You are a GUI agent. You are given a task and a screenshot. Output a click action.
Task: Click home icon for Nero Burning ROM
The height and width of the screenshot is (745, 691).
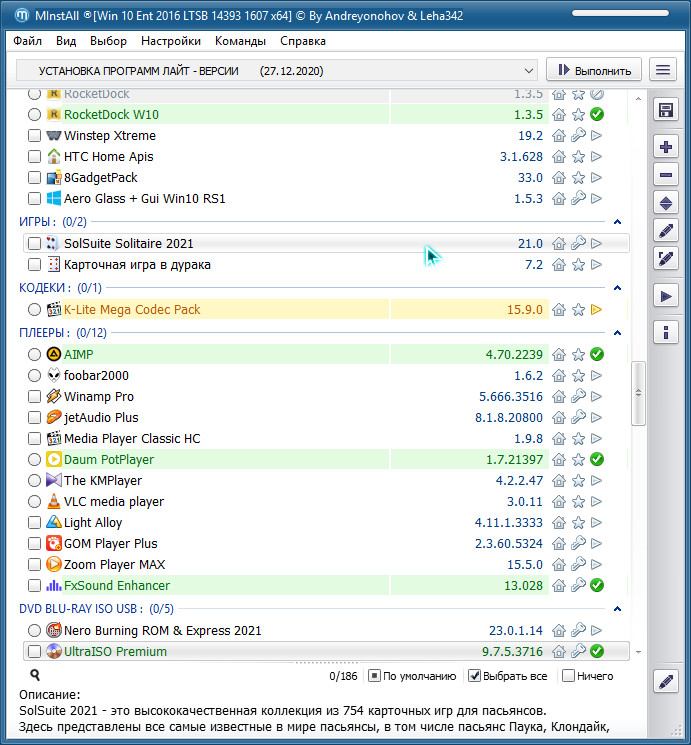559,630
